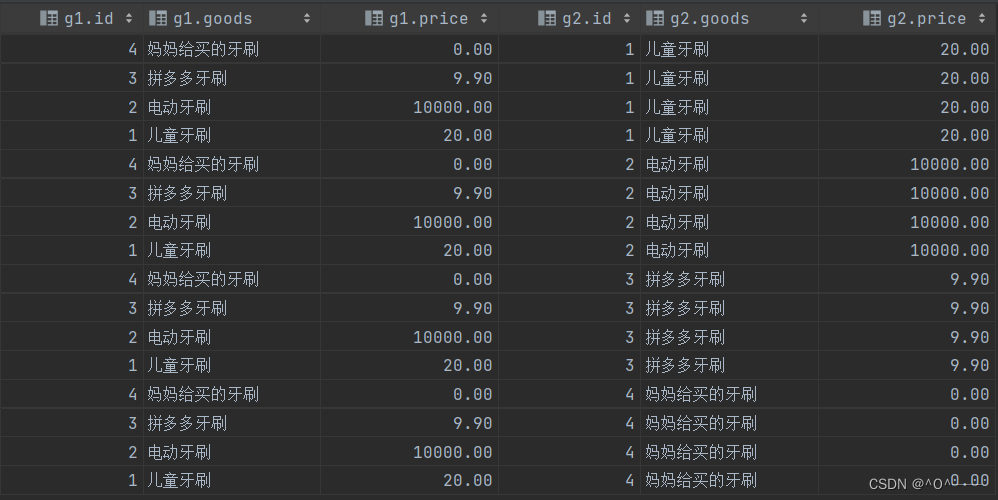
Task: Click the table icon beside g1.goods header
Action: click(x=157, y=18)
